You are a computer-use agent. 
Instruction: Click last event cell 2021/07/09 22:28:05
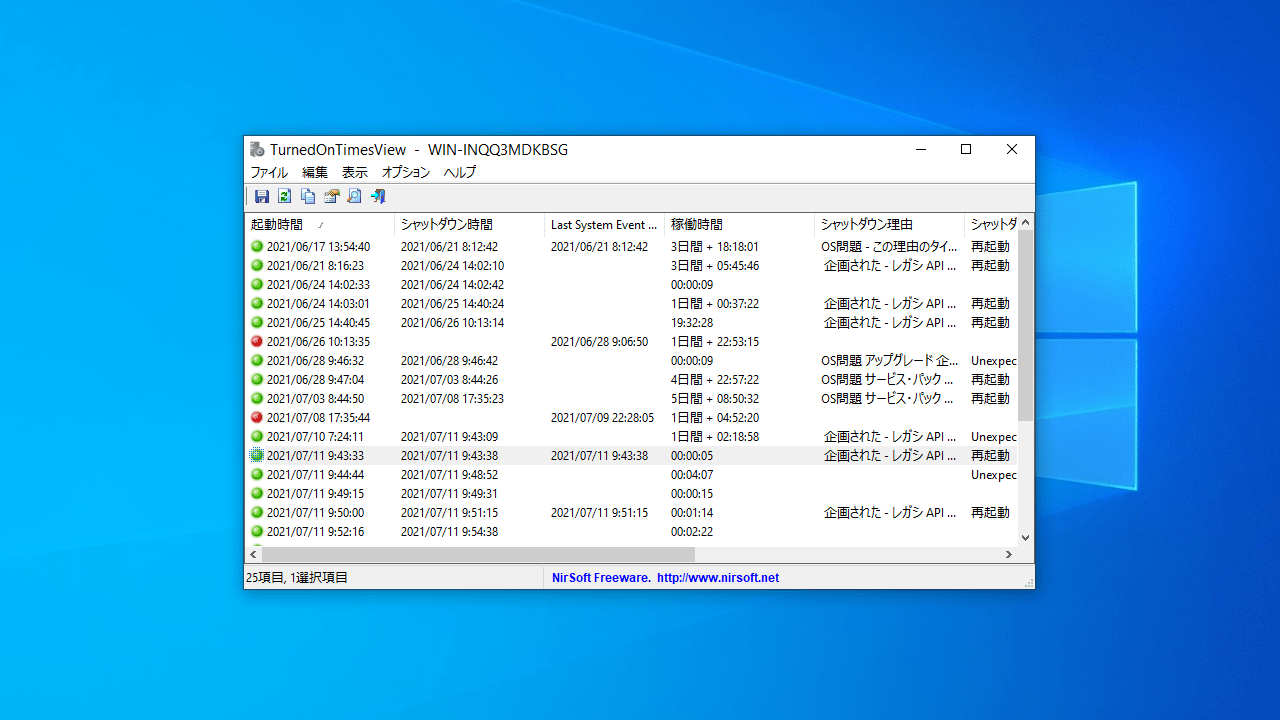point(602,417)
